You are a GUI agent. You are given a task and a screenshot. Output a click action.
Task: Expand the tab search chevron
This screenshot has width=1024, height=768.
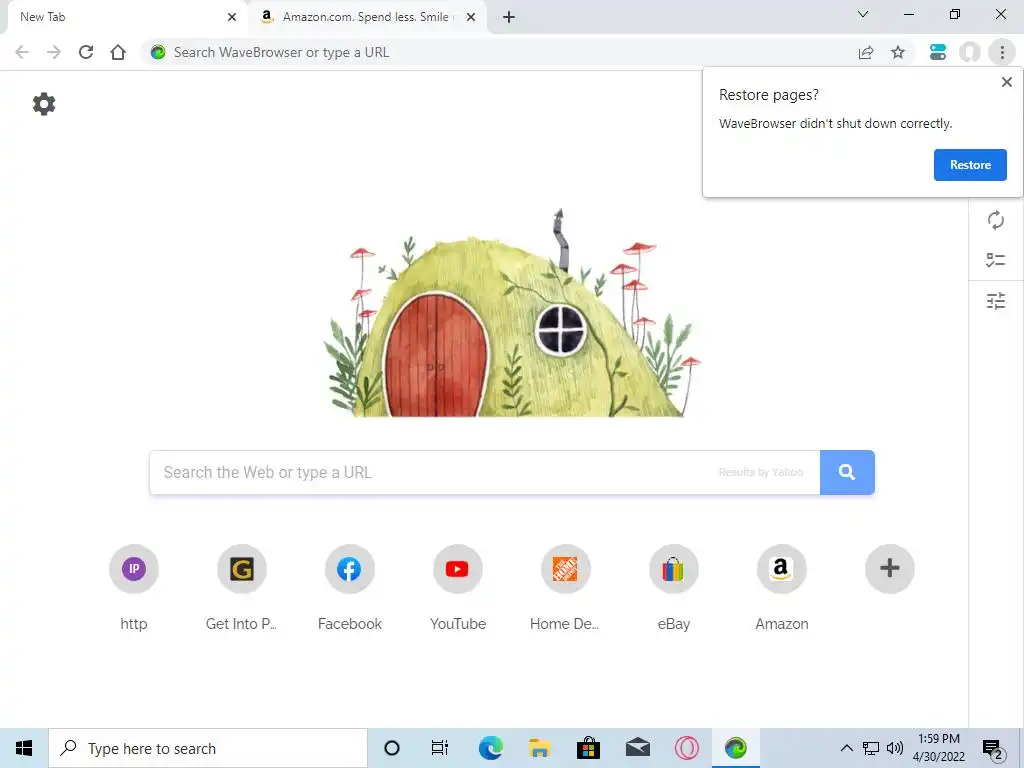863,14
